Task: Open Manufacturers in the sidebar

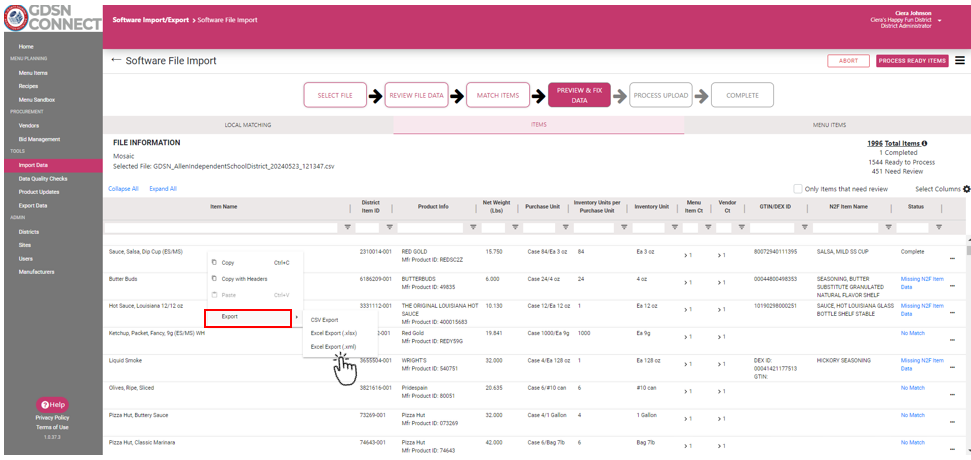Action: 36,272
